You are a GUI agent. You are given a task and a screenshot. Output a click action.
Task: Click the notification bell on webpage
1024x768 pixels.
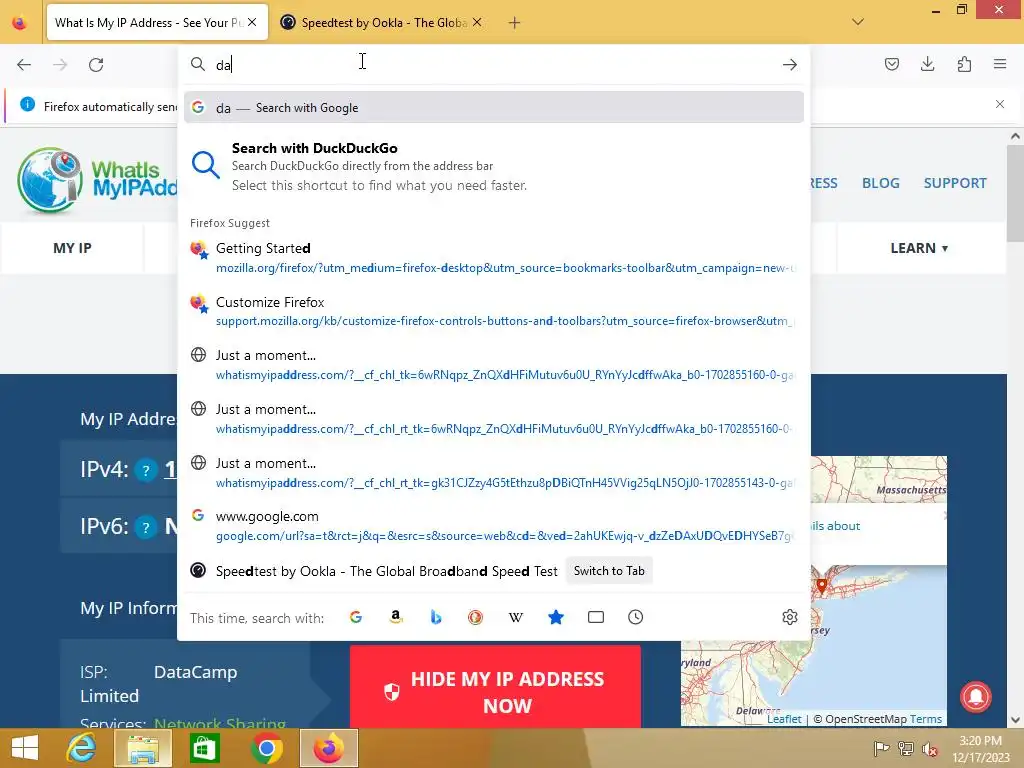pyautogui.click(x=976, y=696)
